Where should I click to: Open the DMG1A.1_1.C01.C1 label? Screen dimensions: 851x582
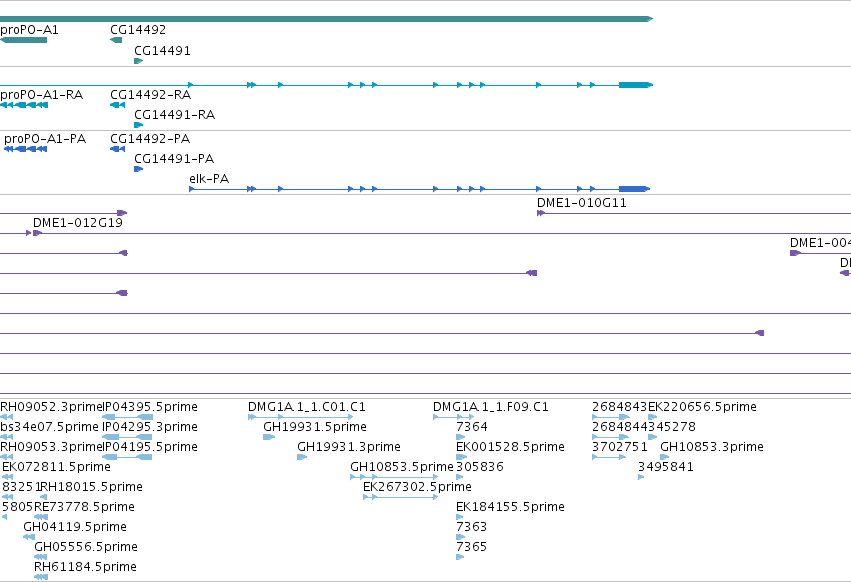[x=307, y=407]
